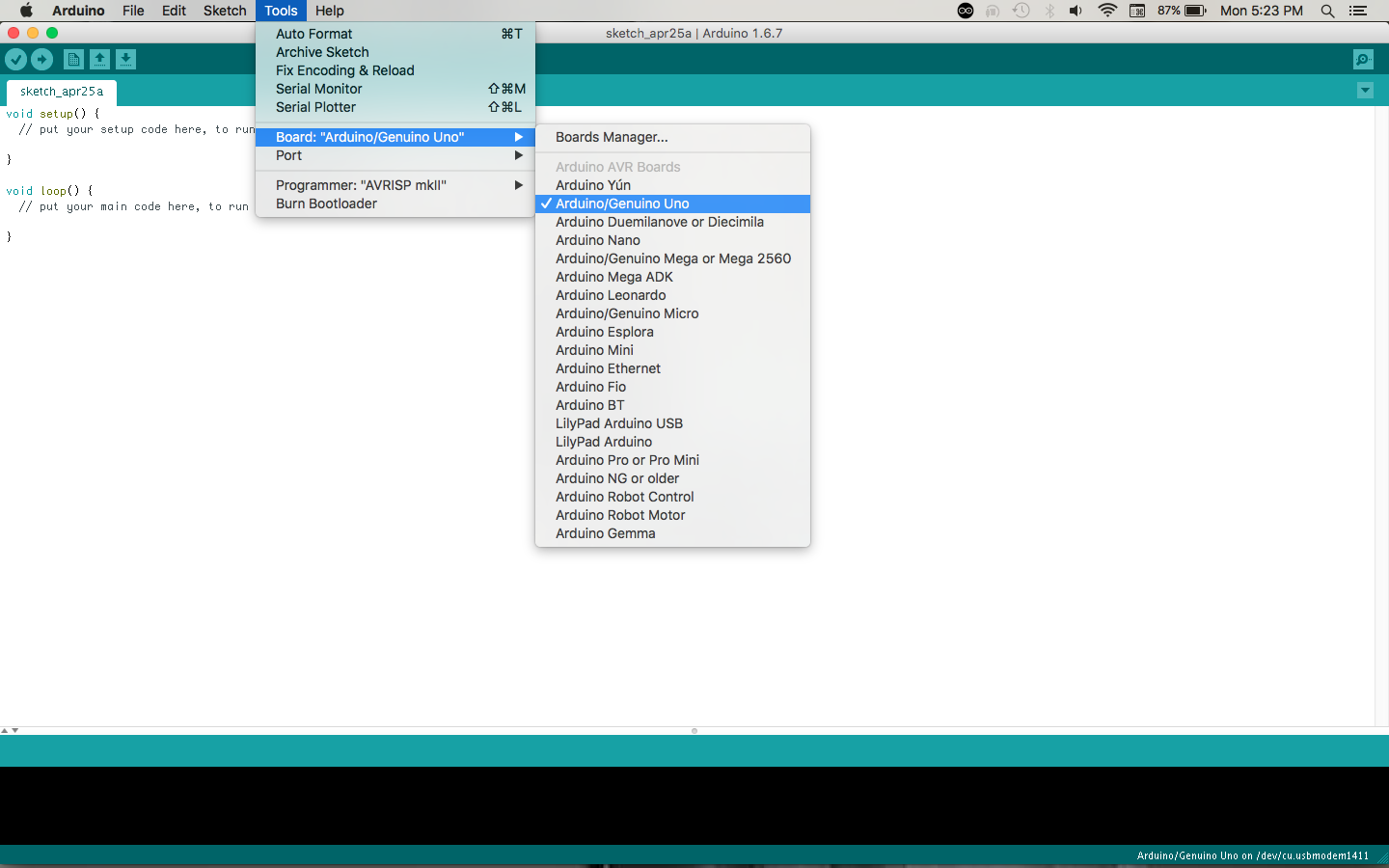1389x868 pixels.
Task: Open Serial Plotter from Tools menu
Action: [395, 107]
